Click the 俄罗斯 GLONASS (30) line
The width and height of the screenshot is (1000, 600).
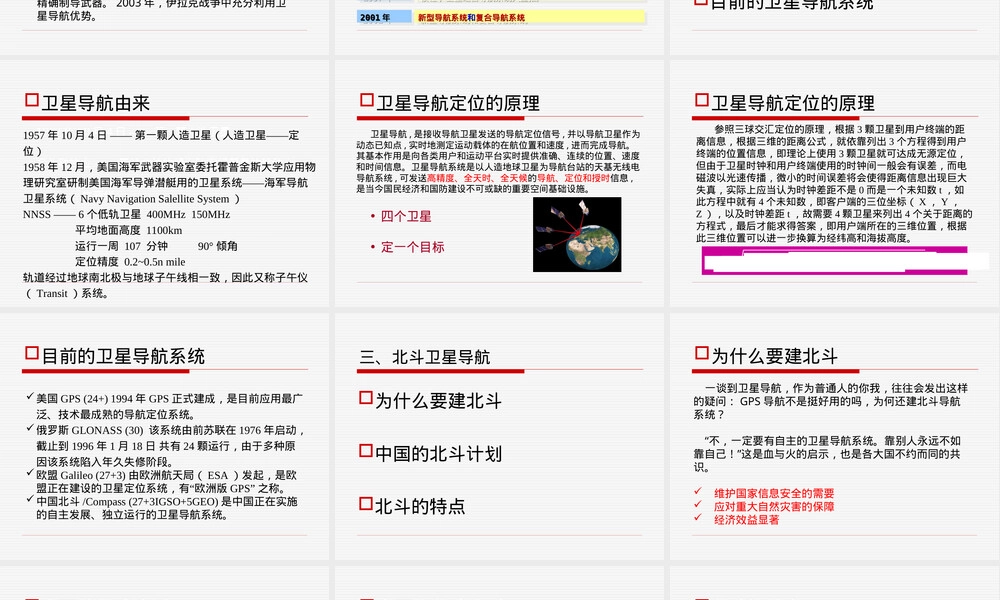click(171, 430)
